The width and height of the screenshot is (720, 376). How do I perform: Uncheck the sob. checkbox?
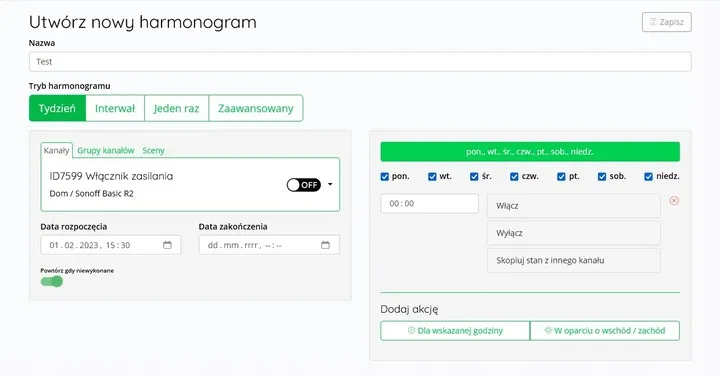pos(602,177)
